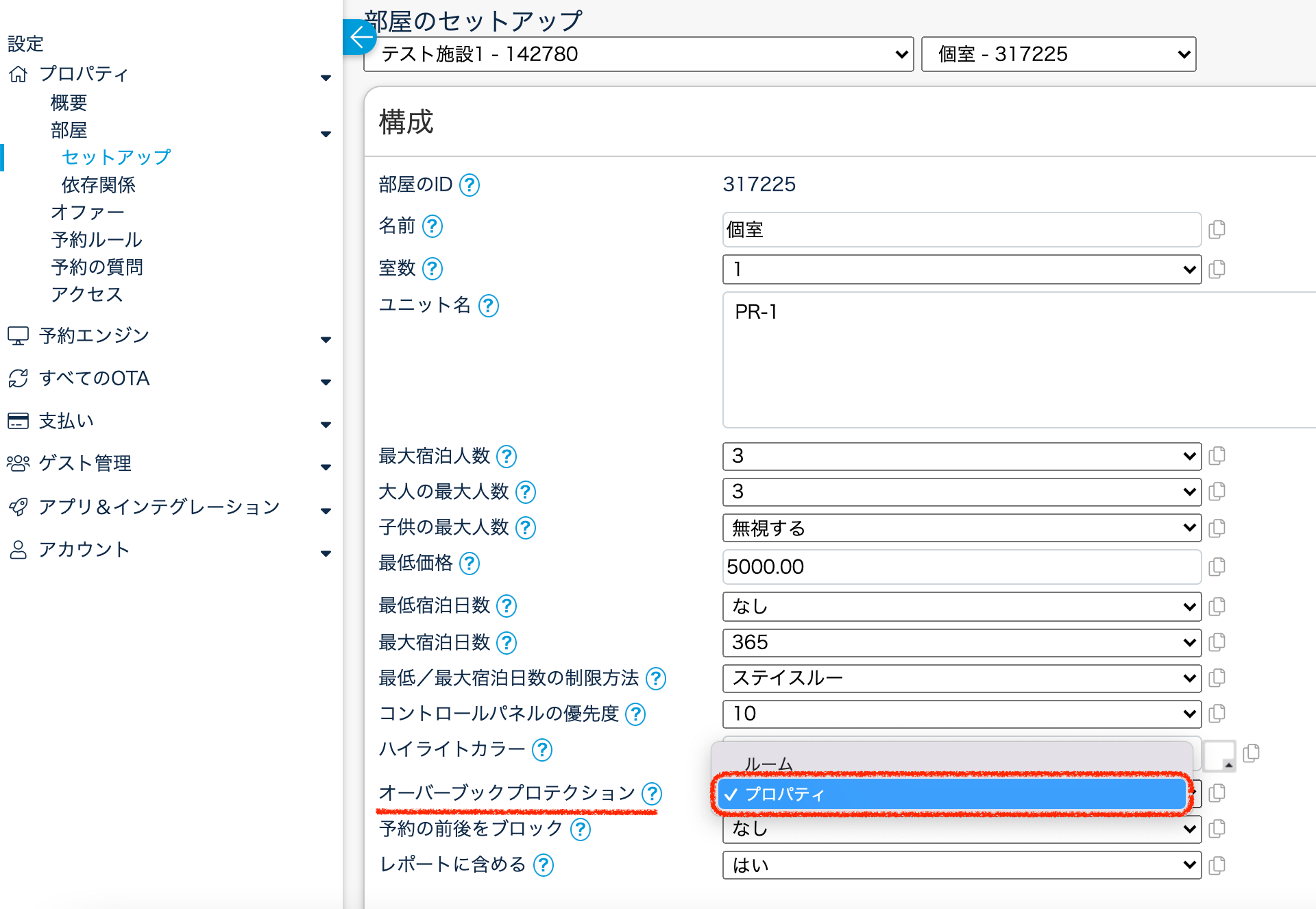Open the 子供の最大人数 dropdown

click(961, 528)
